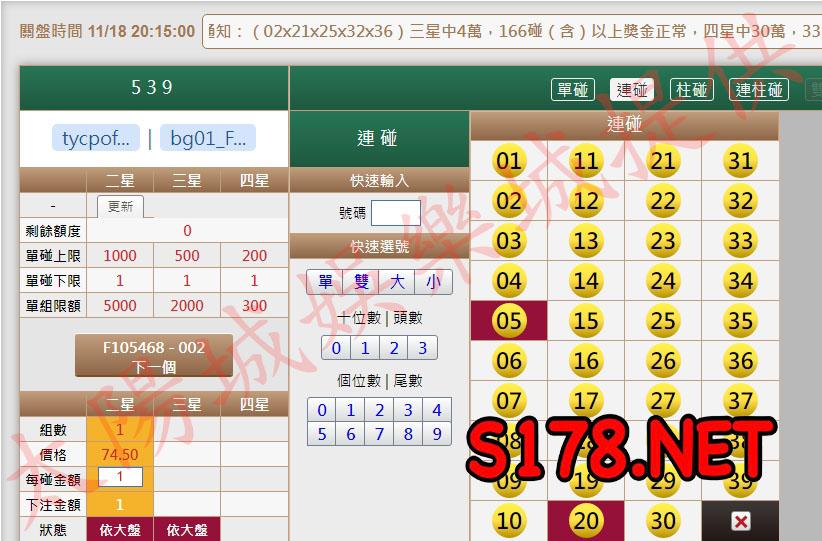Pick ball 06 in 連碰 grid

point(509,360)
